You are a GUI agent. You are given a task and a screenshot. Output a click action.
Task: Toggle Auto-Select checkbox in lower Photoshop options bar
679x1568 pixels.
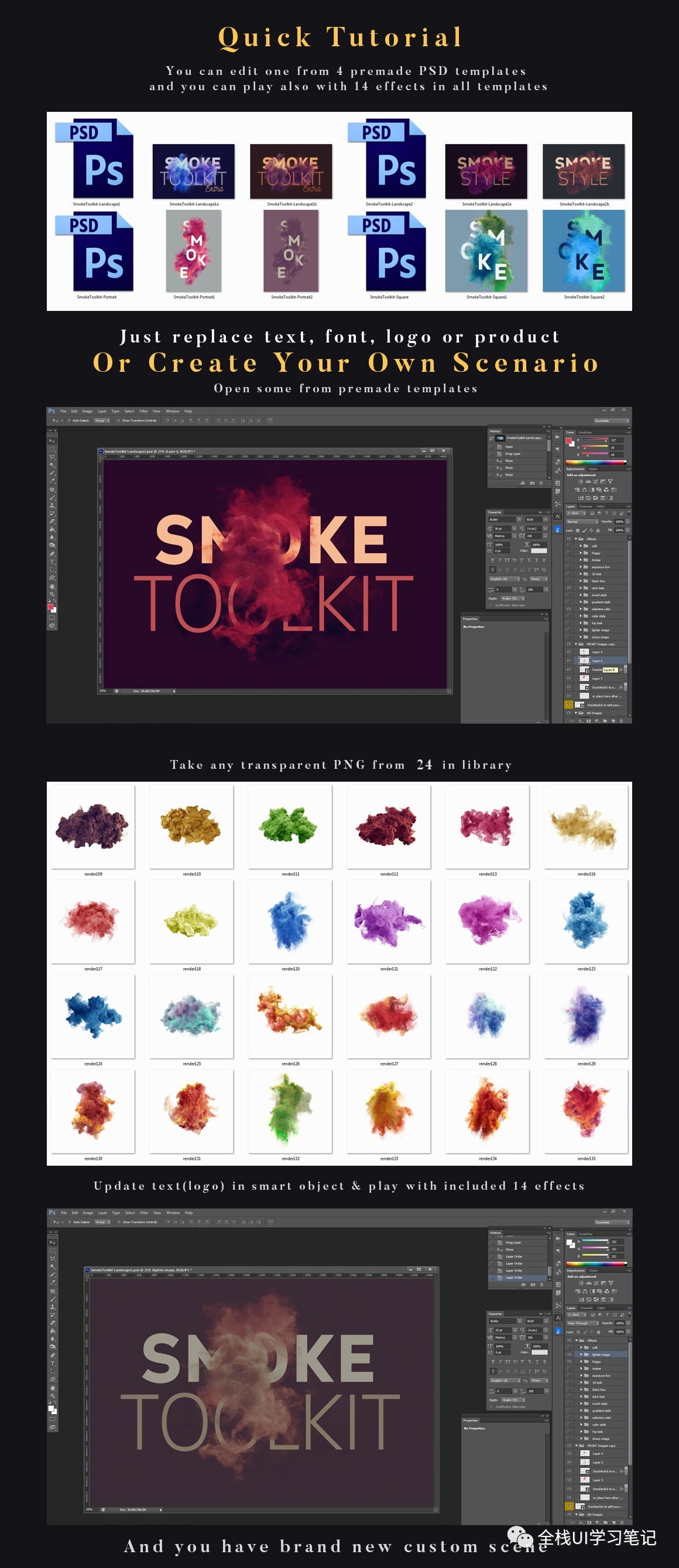pyautogui.click(x=70, y=1221)
